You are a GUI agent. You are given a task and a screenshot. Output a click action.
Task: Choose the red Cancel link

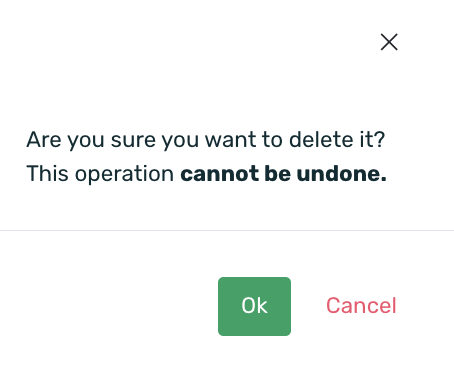tap(361, 305)
